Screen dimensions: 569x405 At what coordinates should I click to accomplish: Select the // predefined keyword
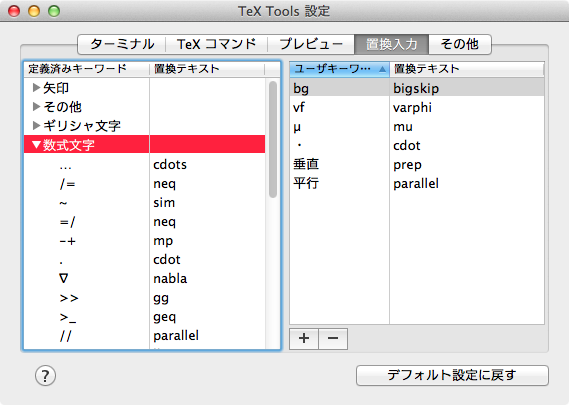pyautogui.click(x=66, y=336)
